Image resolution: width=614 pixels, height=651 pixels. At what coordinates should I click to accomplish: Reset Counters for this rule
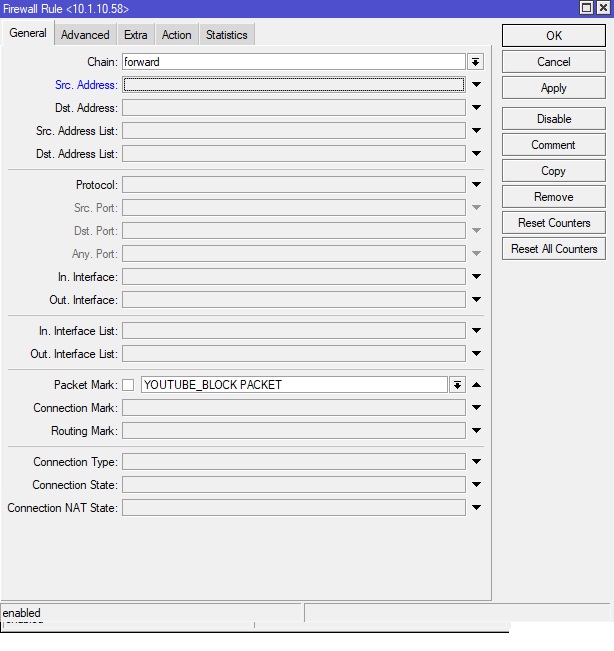click(554, 223)
